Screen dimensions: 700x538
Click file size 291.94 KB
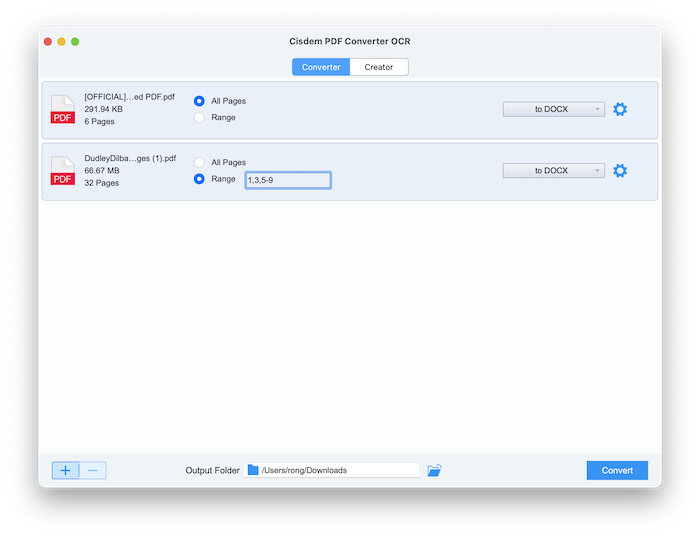coord(103,109)
